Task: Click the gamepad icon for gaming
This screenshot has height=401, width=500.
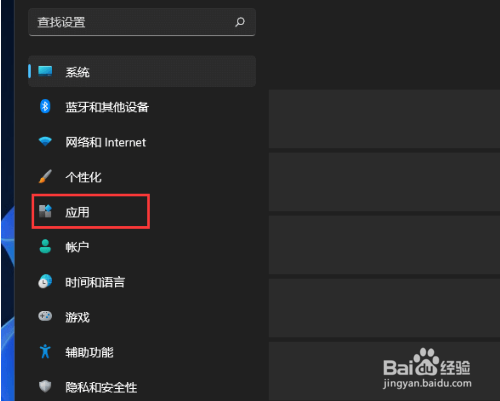Action: (x=45, y=316)
